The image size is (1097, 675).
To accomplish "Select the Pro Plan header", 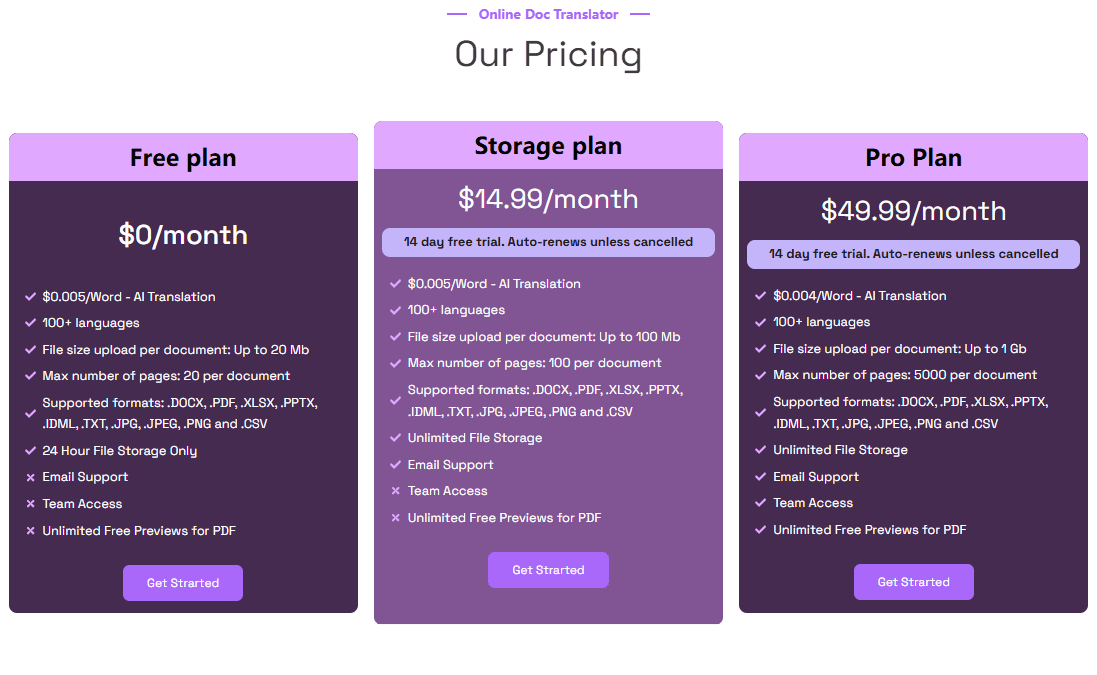I will tap(913, 157).
